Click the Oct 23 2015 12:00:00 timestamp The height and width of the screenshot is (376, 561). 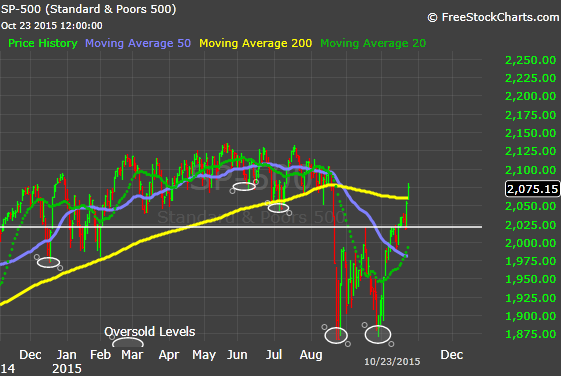click(52, 26)
